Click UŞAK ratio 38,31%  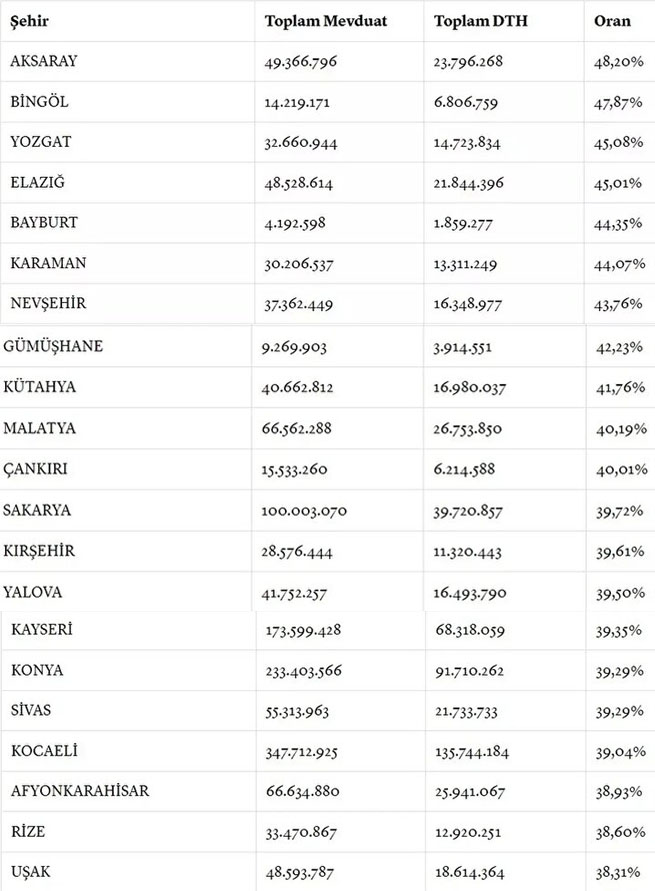point(618,872)
